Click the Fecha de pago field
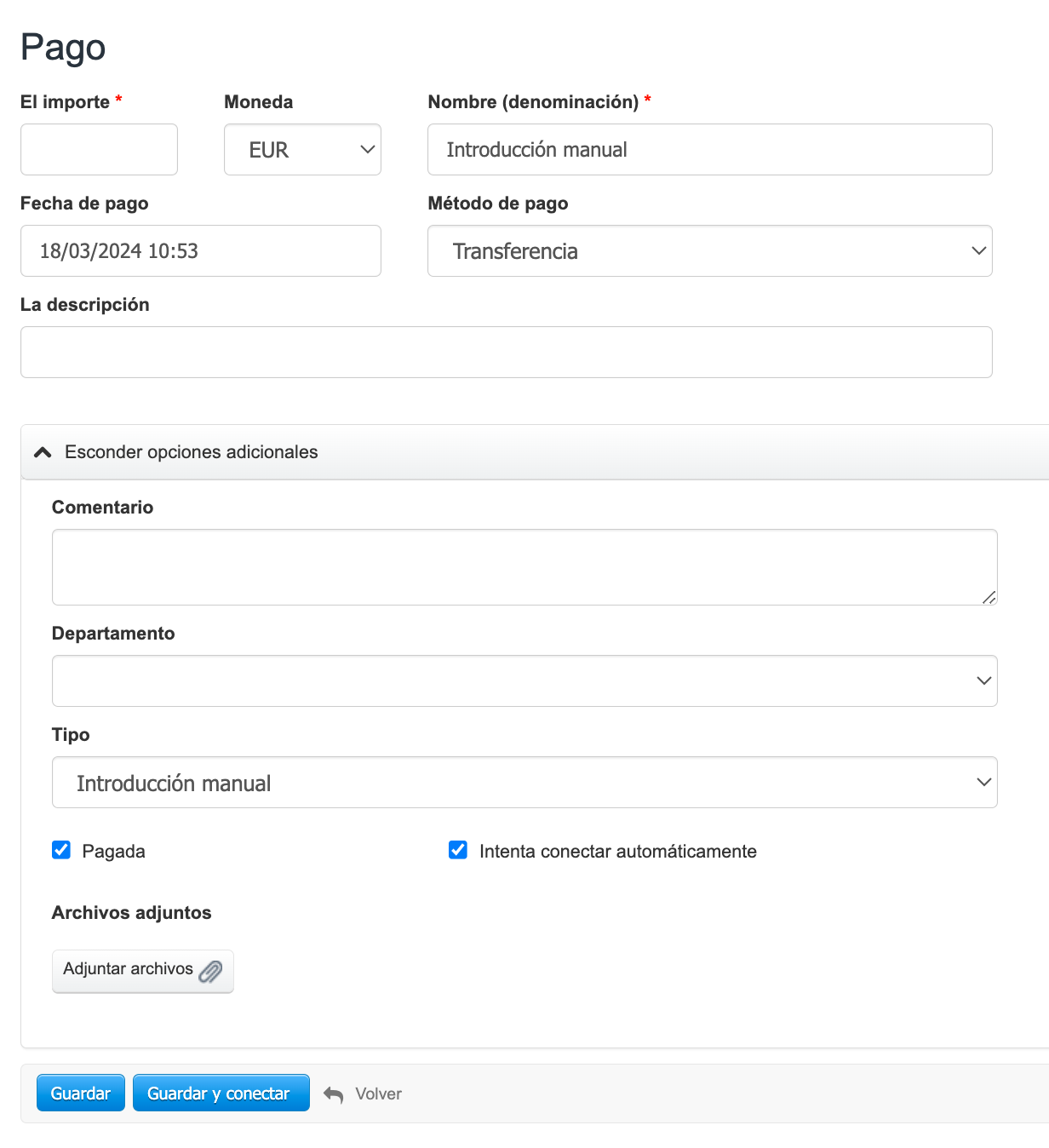1049x1148 pixels. [200, 251]
